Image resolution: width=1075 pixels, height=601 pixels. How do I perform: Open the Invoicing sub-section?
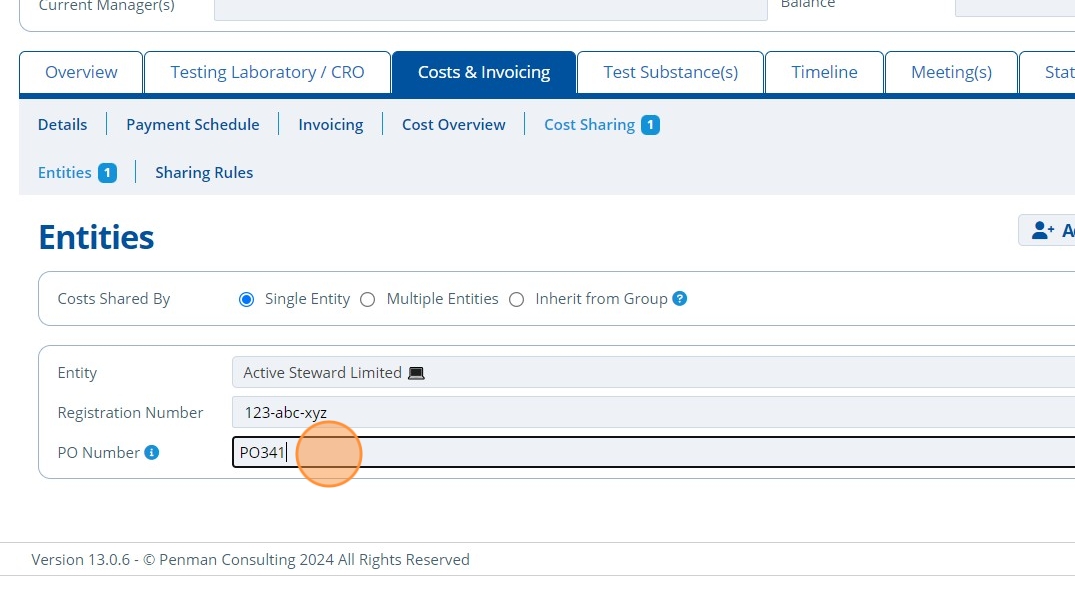[x=330, y=125]
